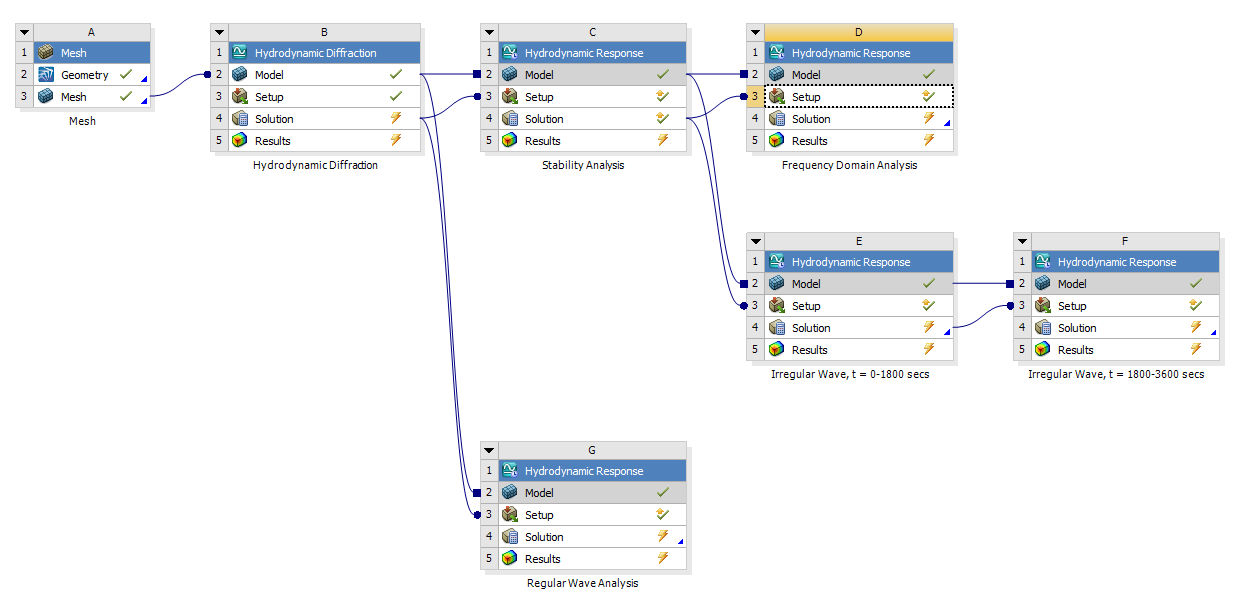Viewport: 1249px width, 608px height.
Task: Click the Solution icon in Stability Analysis system C
Action: [x=510, y=119]
